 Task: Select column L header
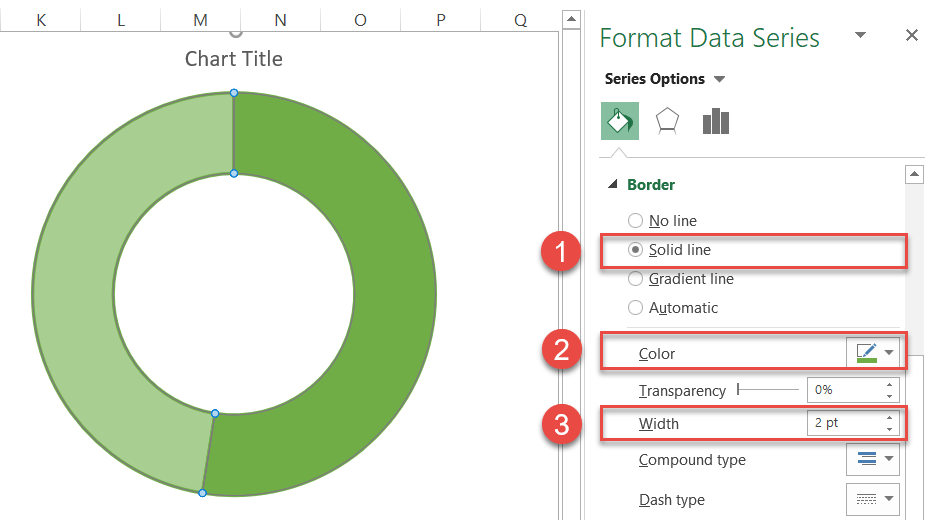click(x=121, y=20)
